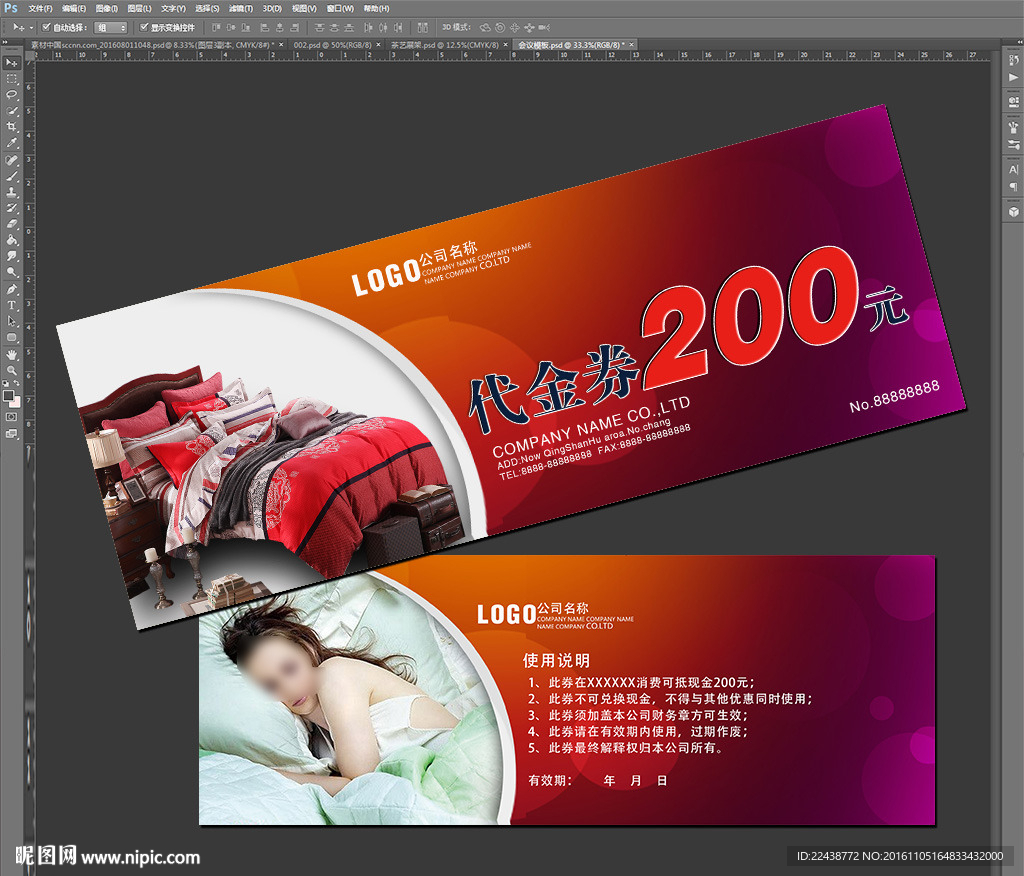Select the Paint Bucket tool

[x=11, y=240]
